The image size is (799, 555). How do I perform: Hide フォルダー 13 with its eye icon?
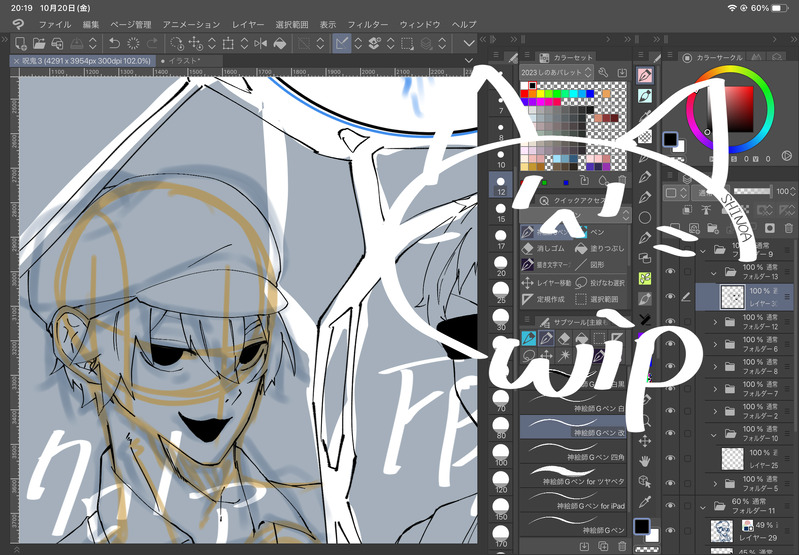671,272
